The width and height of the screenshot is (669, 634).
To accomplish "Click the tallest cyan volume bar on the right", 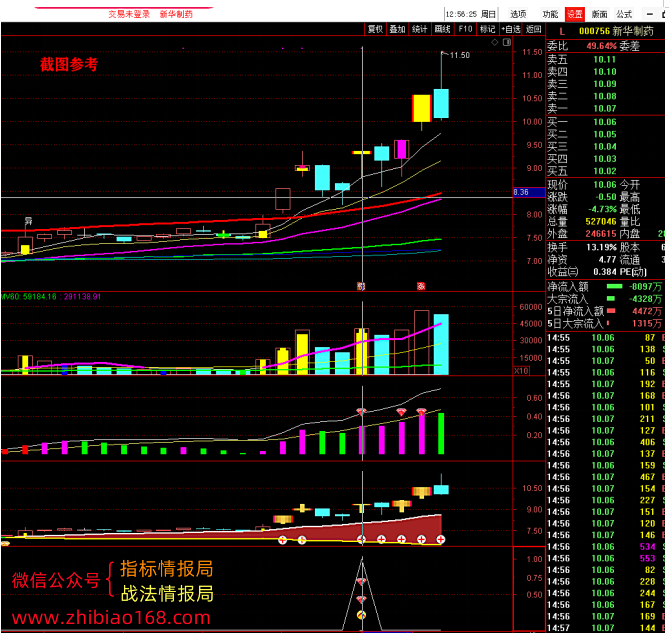I will click(441, 344).
